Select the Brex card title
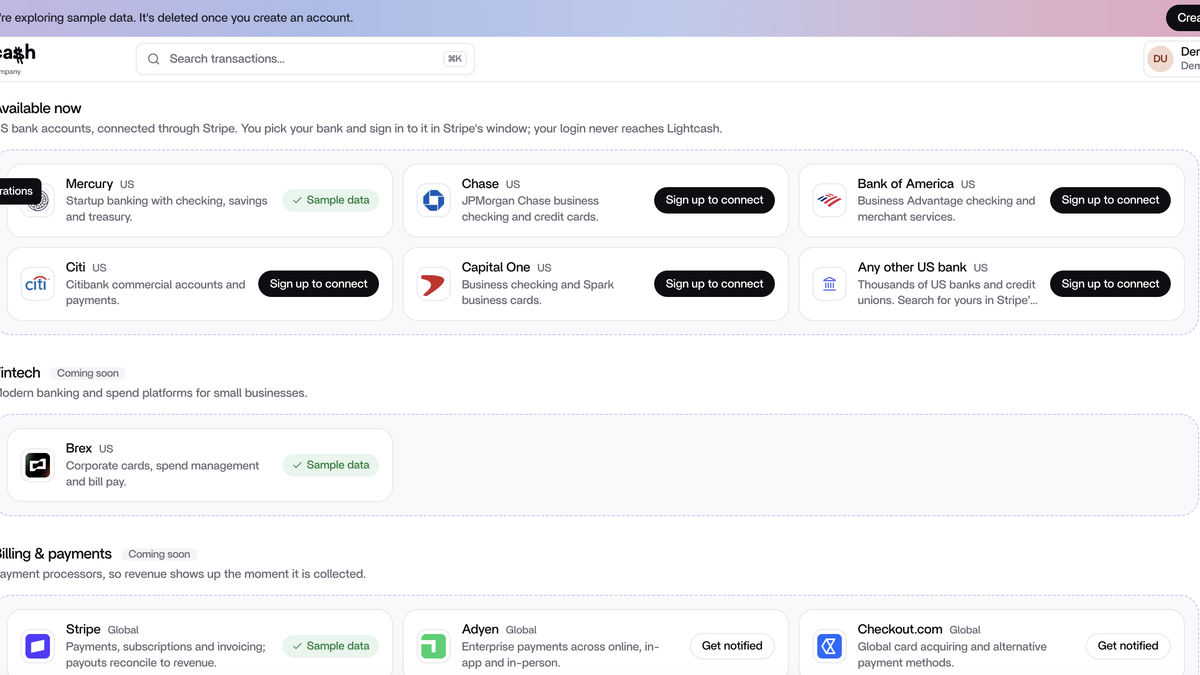The height and width of the screenshot is (675, 1200). (79, 448)
